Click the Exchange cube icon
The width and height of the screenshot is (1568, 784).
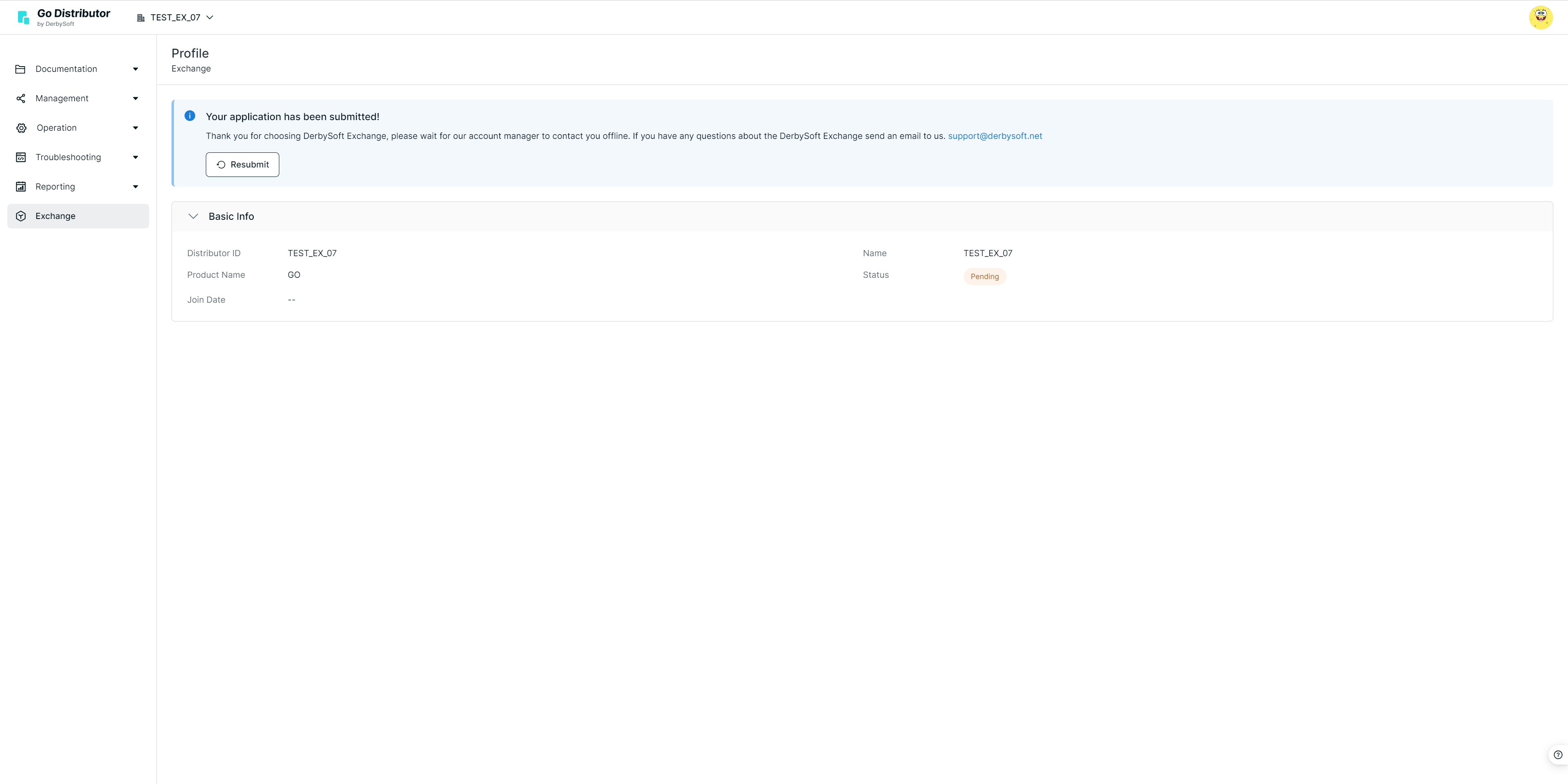[20, 216]
